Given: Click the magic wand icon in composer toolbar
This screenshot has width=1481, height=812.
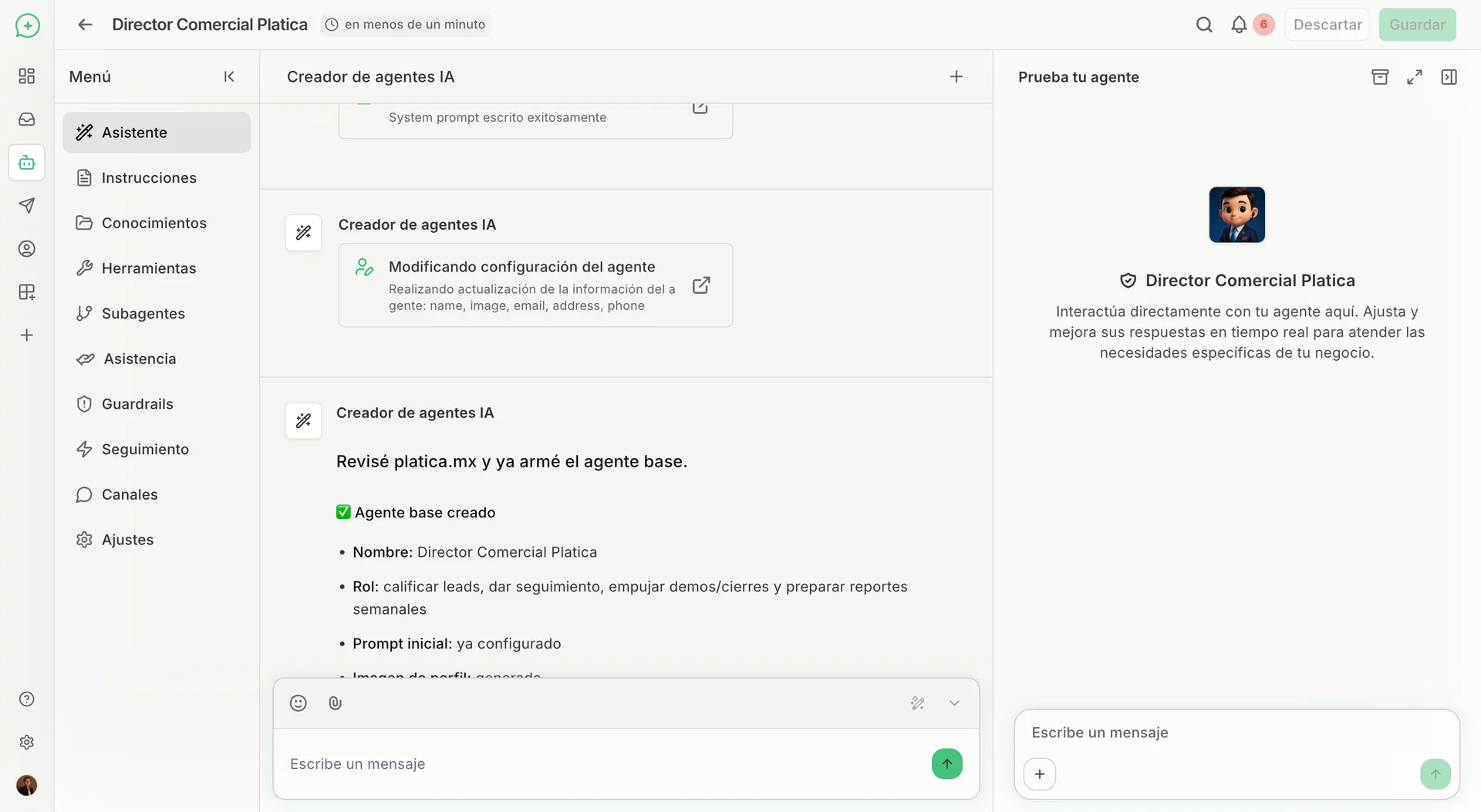Looking at the screenshot, I should point(917,703).
